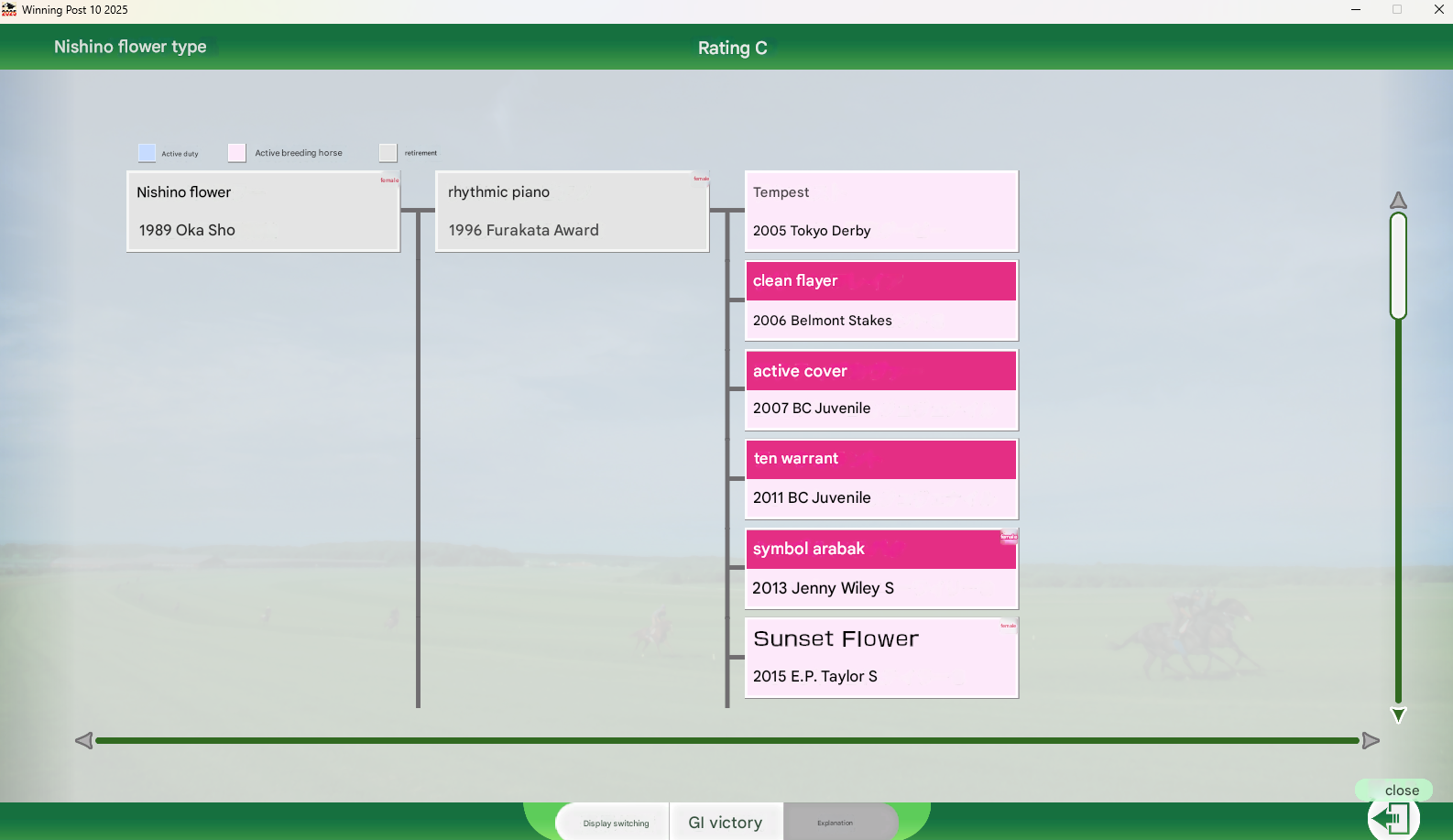Click the 1989 Oka Sho text
The width and height of the screenshot is (1453, 840).
[x=187, y=230]
